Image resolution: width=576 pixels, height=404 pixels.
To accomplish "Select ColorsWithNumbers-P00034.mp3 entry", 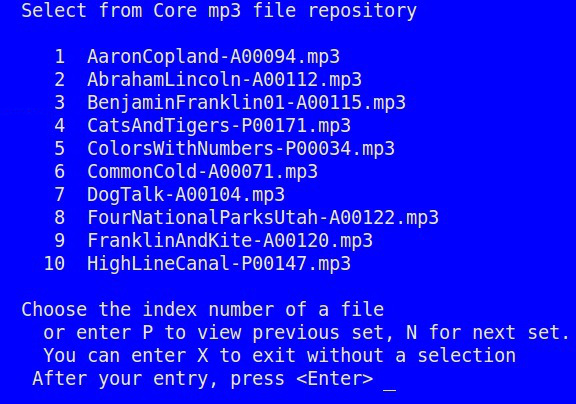I will coord(241,149).
